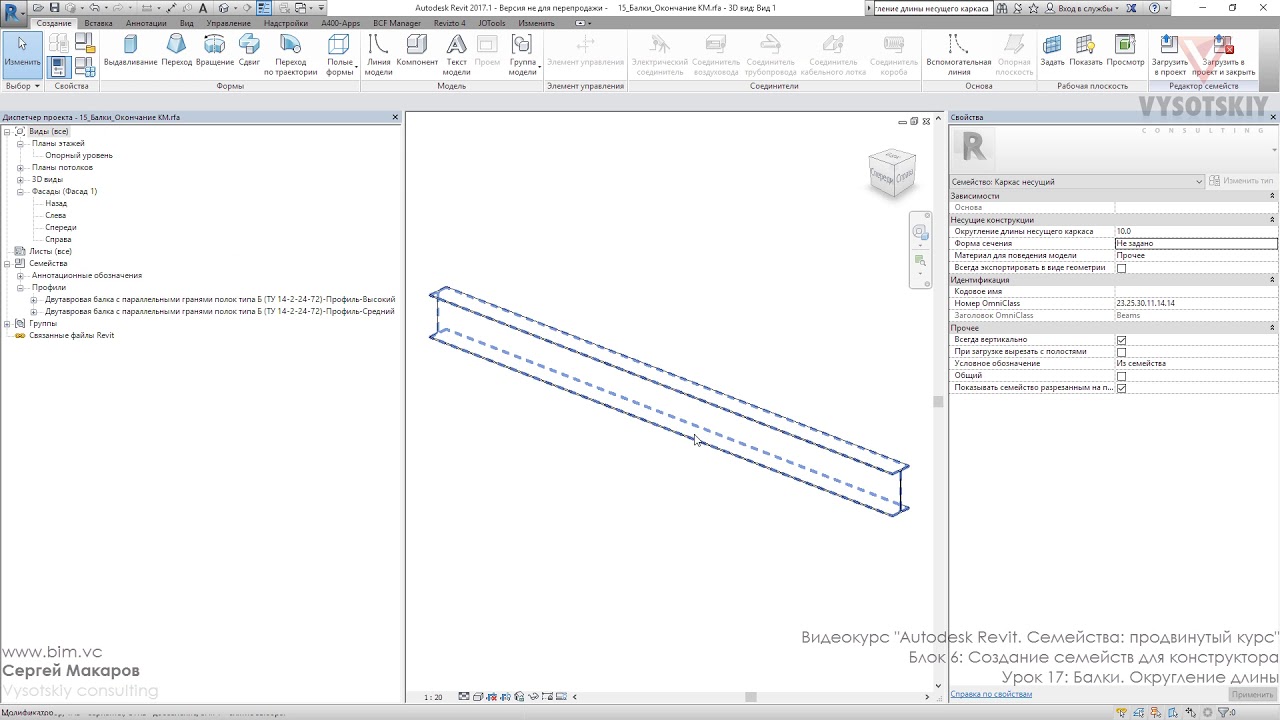The width and height of the screenshot is (1280, 720).
Task: Pick Переход по траектории tool
Action: point(290,54)
